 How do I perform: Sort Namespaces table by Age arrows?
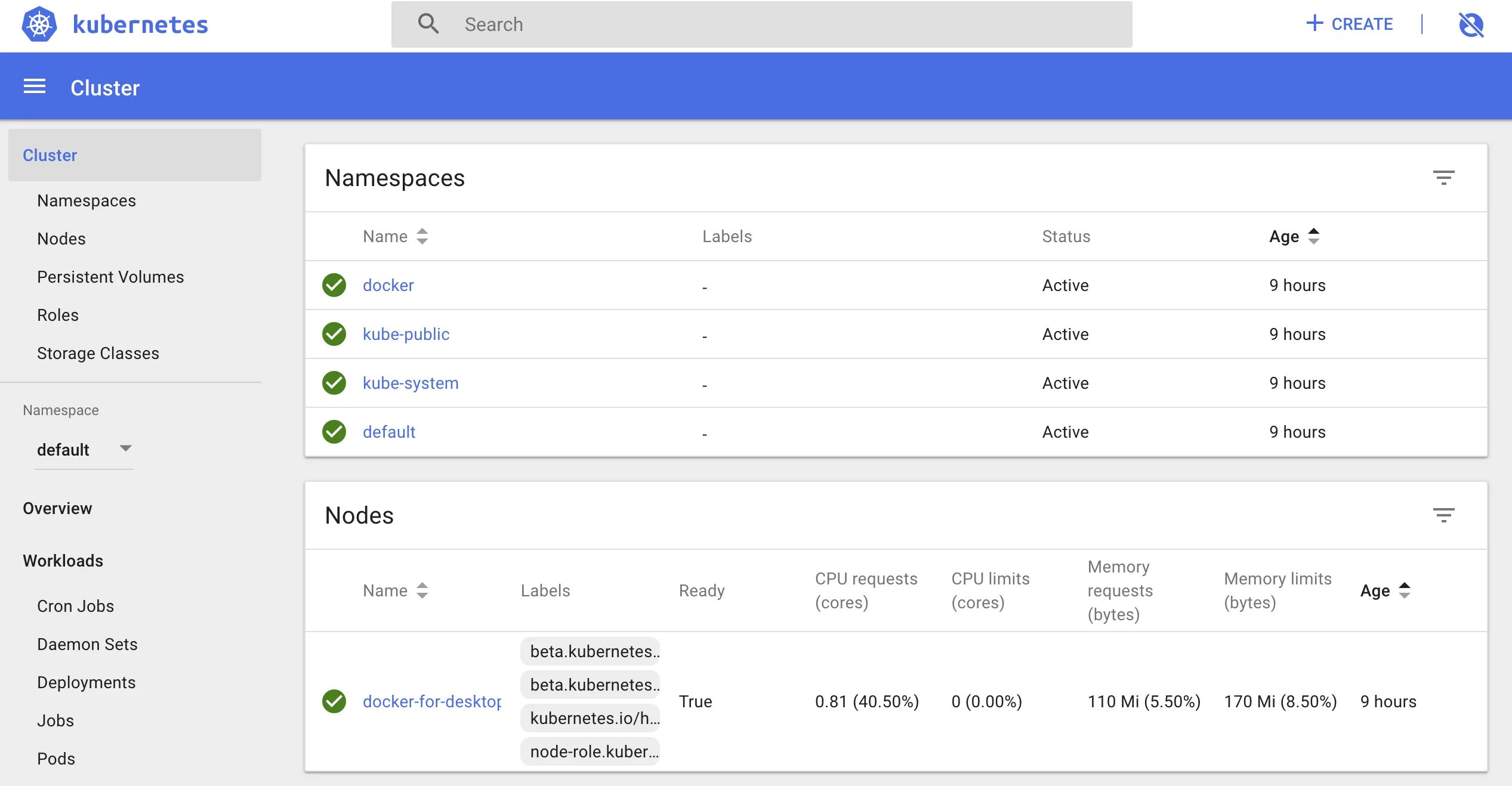1314,236
